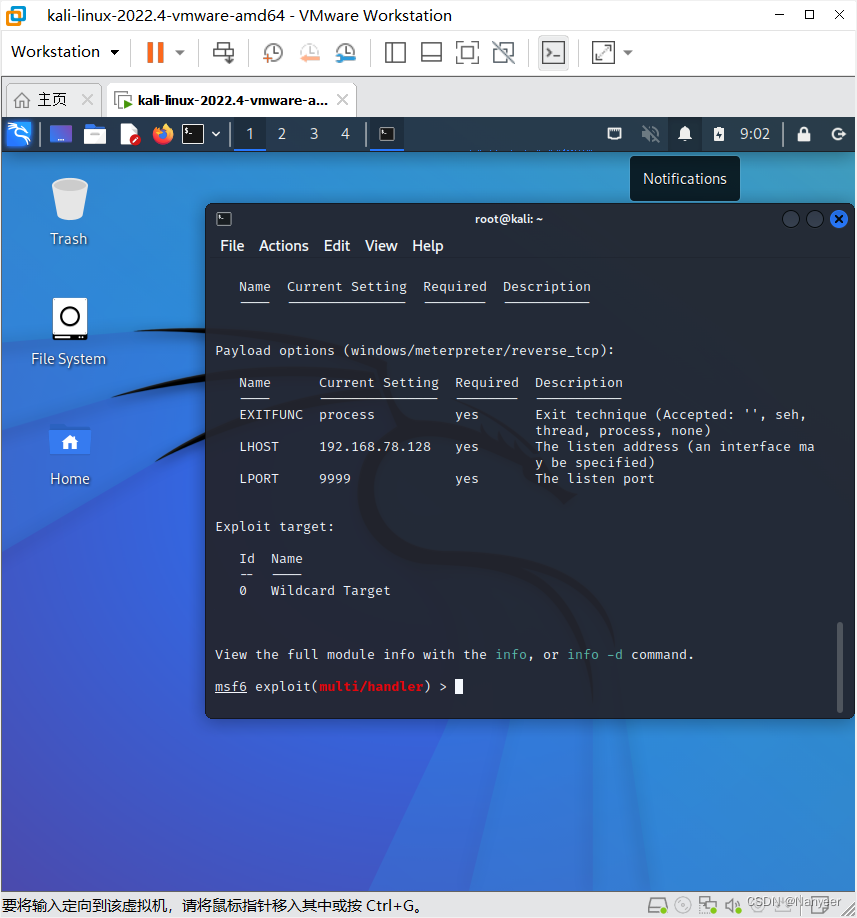Select the LHOST value 192.168.78.128
857x918 pixels.
click(x=375, y=447)
